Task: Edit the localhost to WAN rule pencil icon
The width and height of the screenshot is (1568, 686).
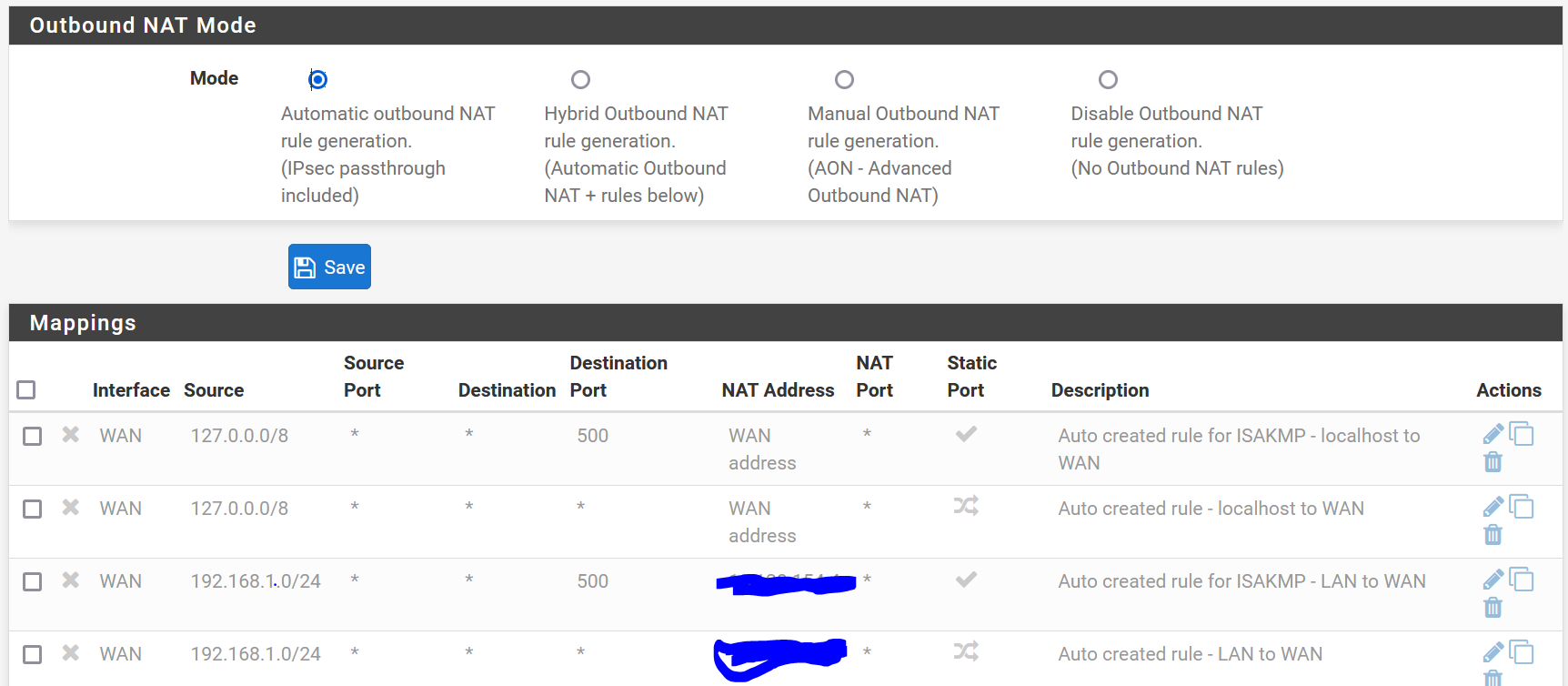Action: [1493, 507]
